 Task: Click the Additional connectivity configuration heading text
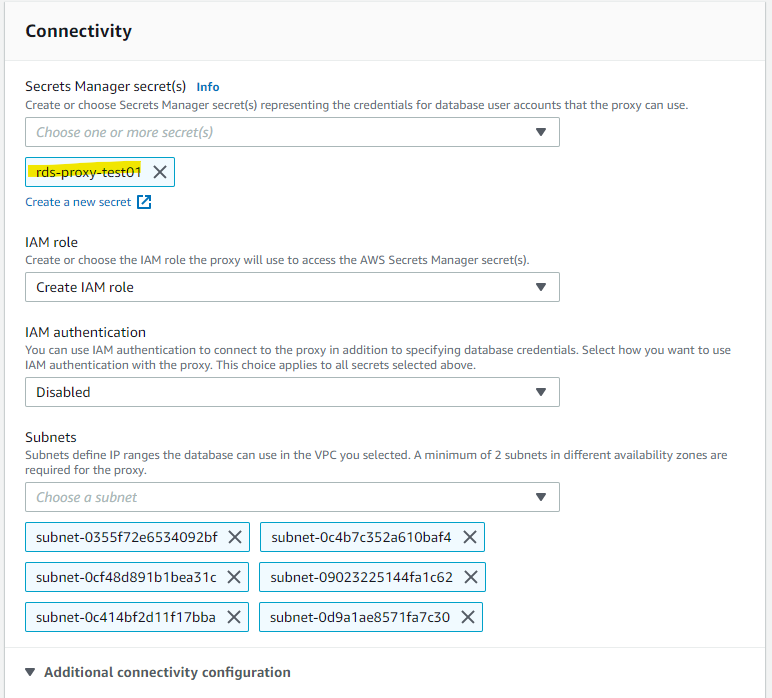(x=167, y=672)
